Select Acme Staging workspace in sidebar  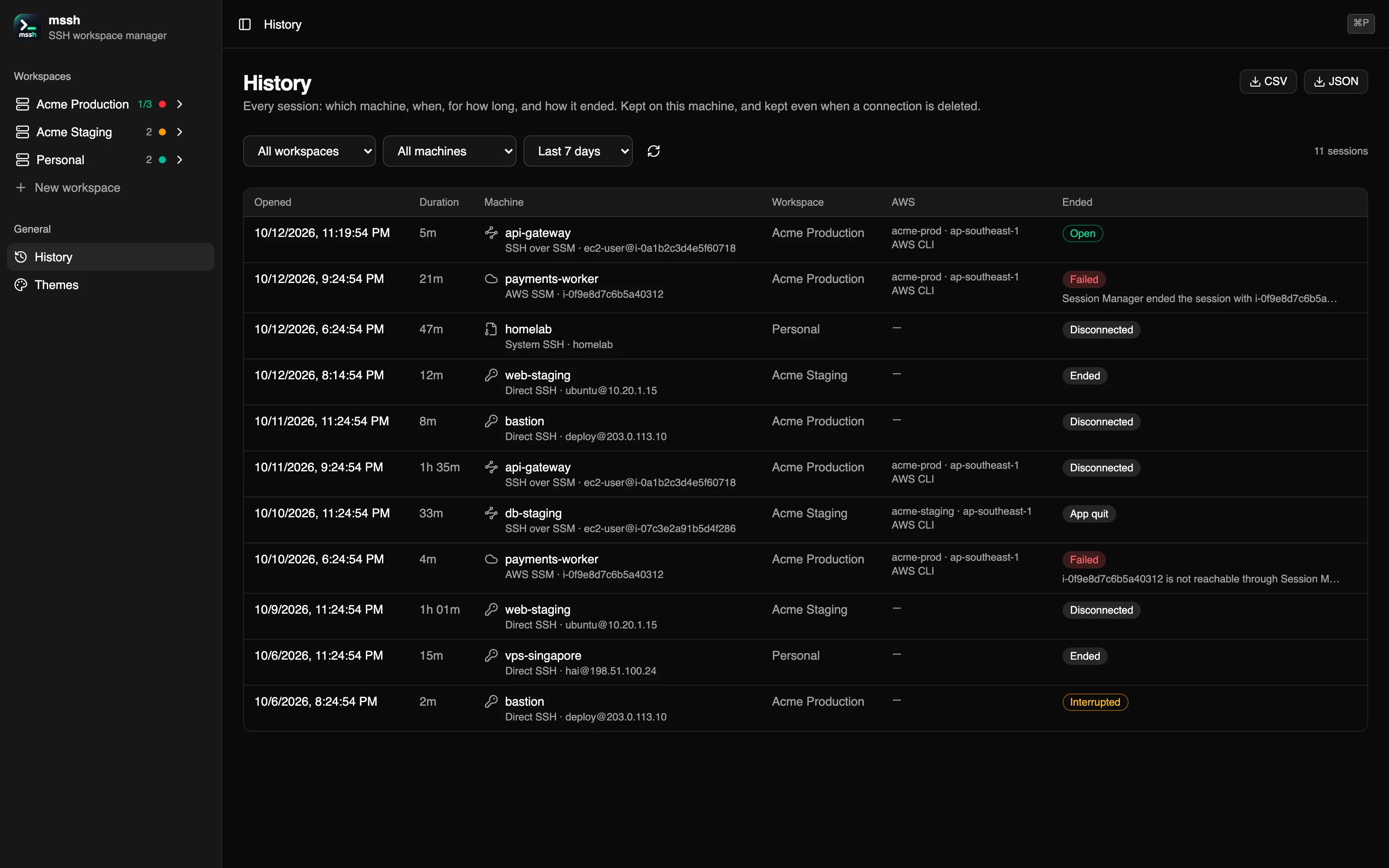click(74, 132)
